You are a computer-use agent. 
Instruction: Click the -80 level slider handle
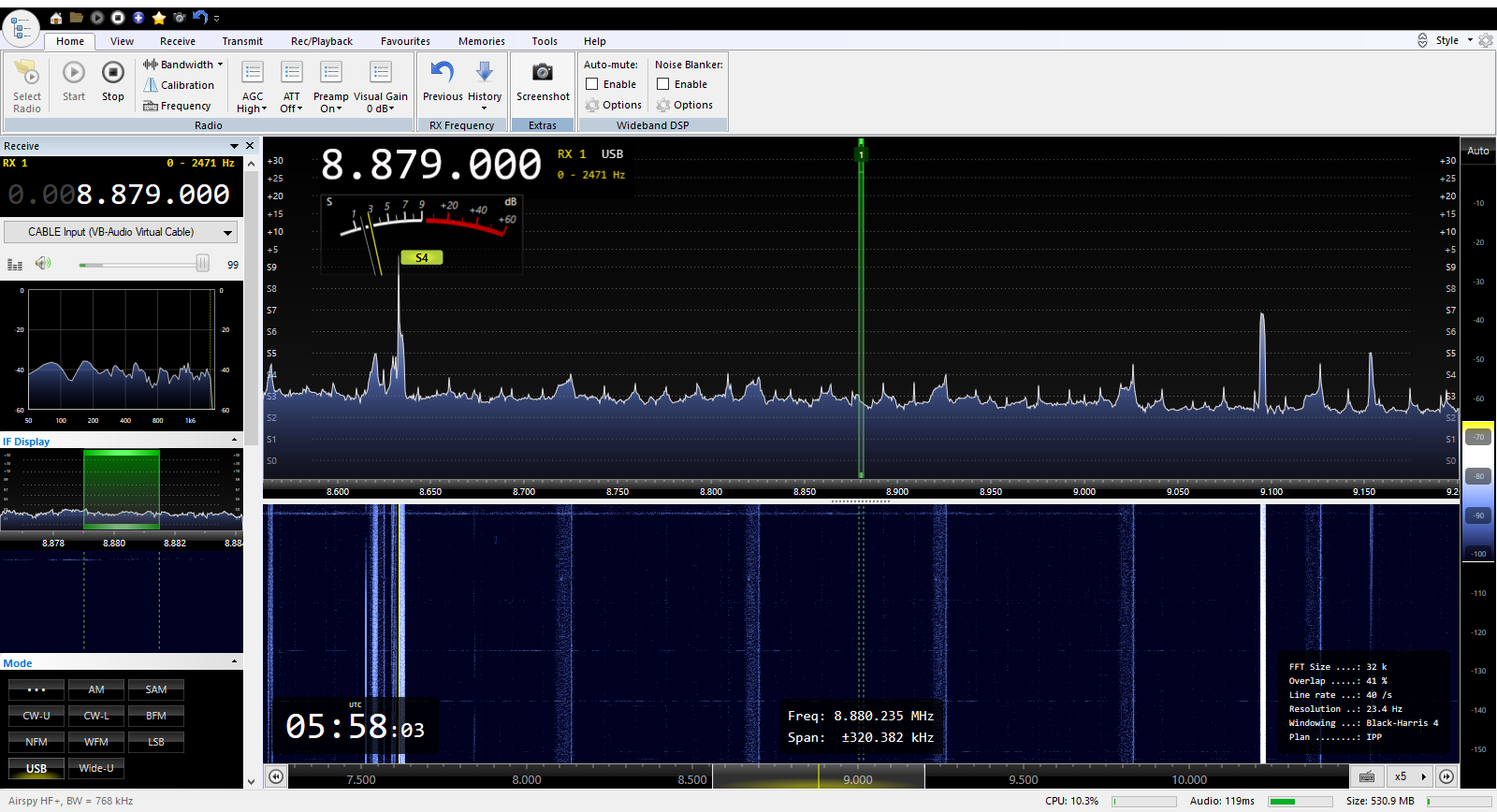tap(1478, 476)
